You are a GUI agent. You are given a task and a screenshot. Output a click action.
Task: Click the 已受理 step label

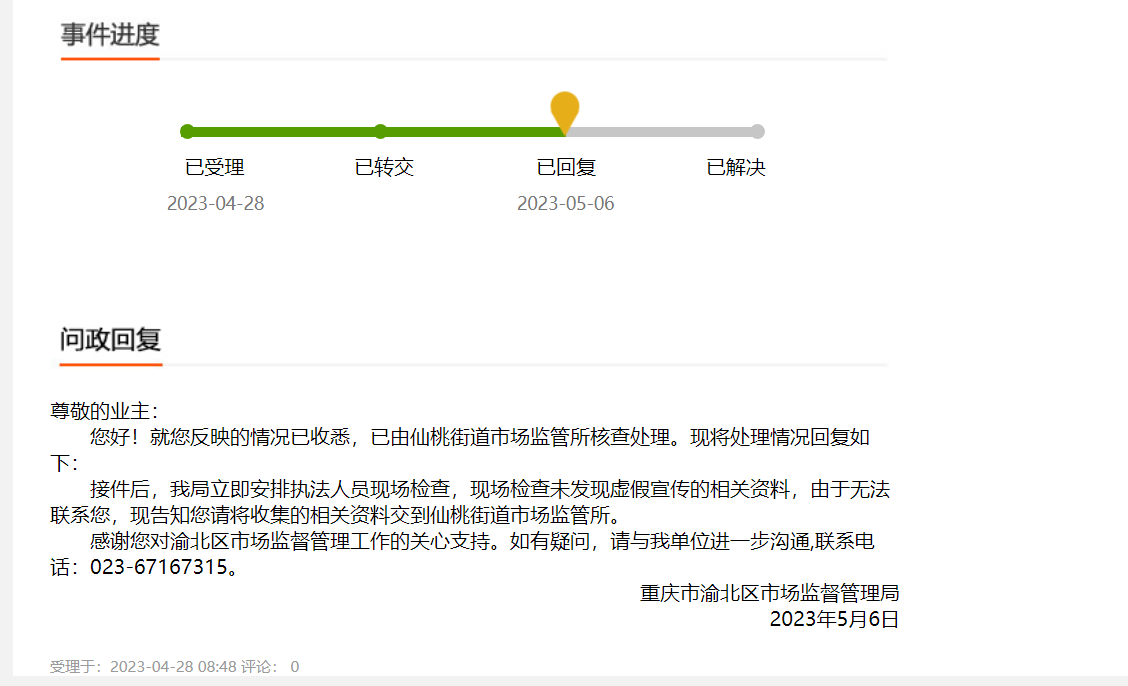(x=215, y=168)
